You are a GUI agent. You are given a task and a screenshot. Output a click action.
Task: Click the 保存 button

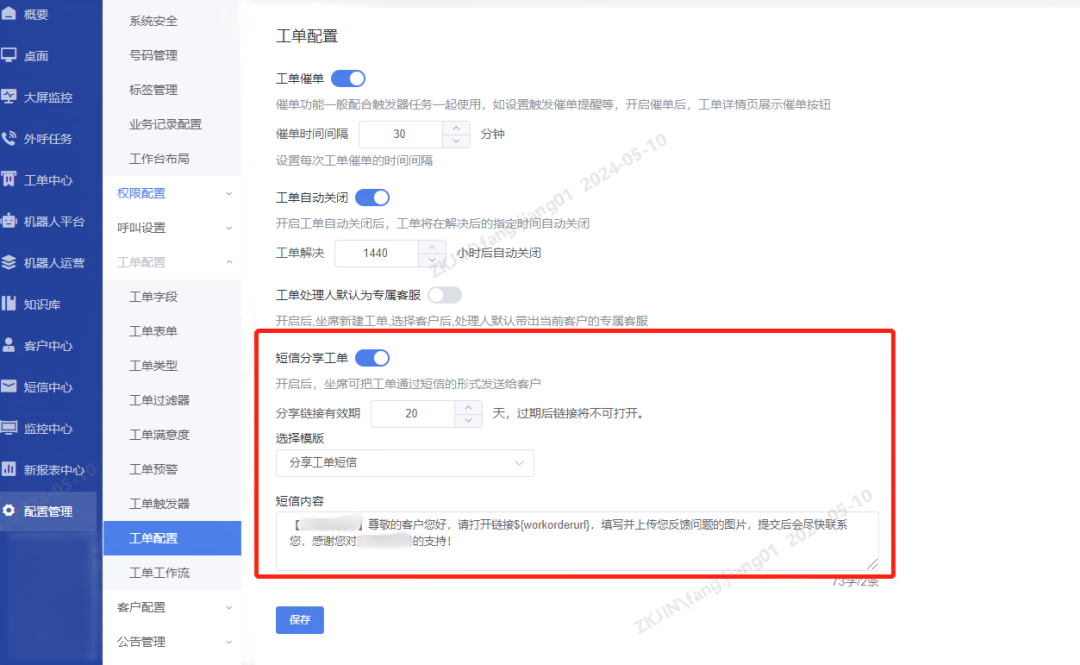pos(299,620)
